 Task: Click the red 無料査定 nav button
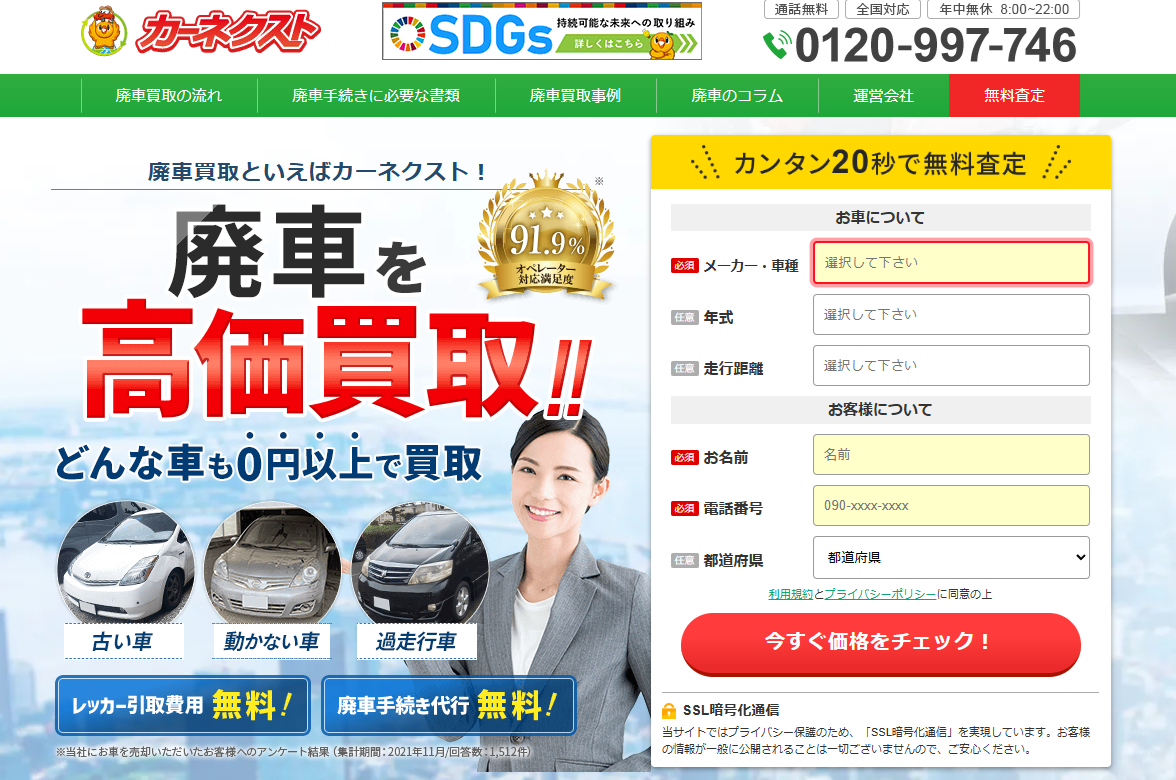[x=1014, y=95]
